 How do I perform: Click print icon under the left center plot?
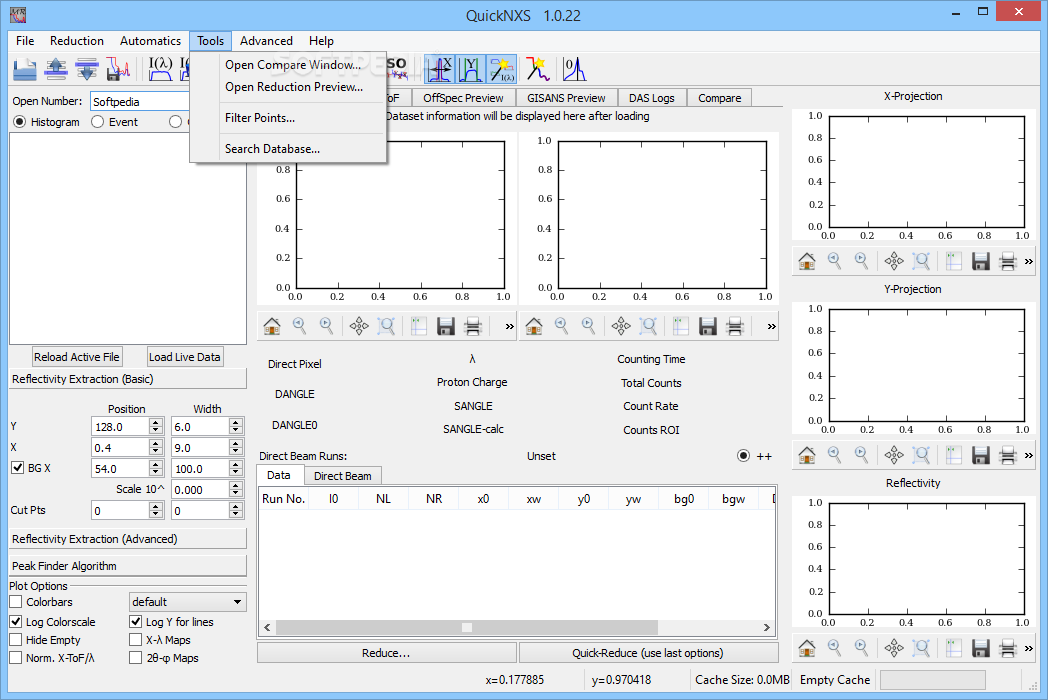(x=473, y=326)
